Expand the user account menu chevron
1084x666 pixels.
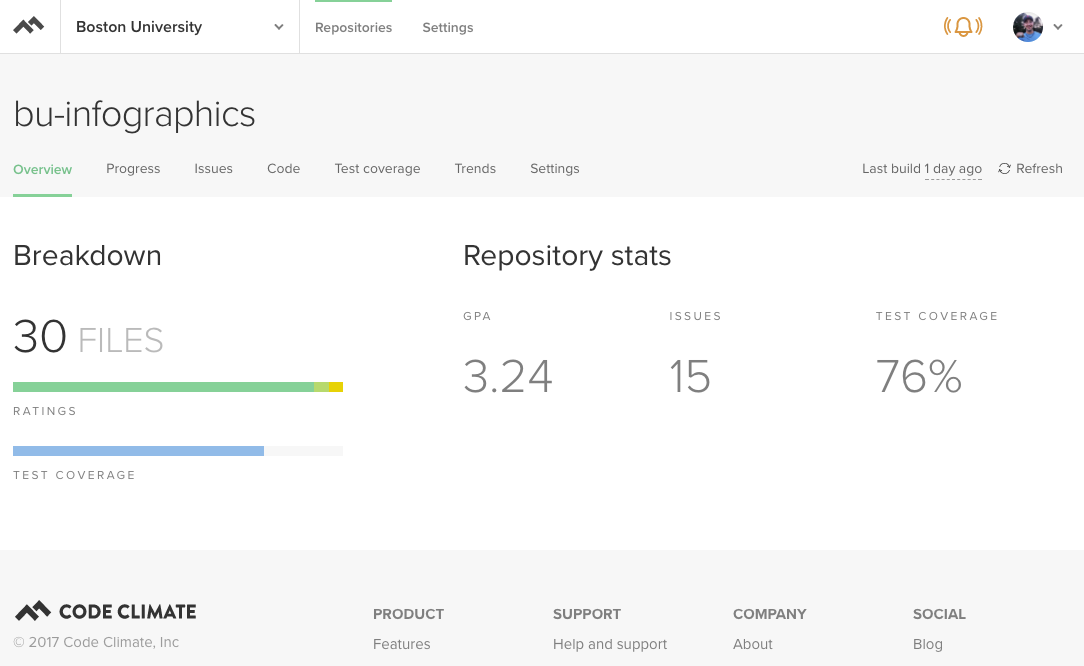tap(1058, 27)
